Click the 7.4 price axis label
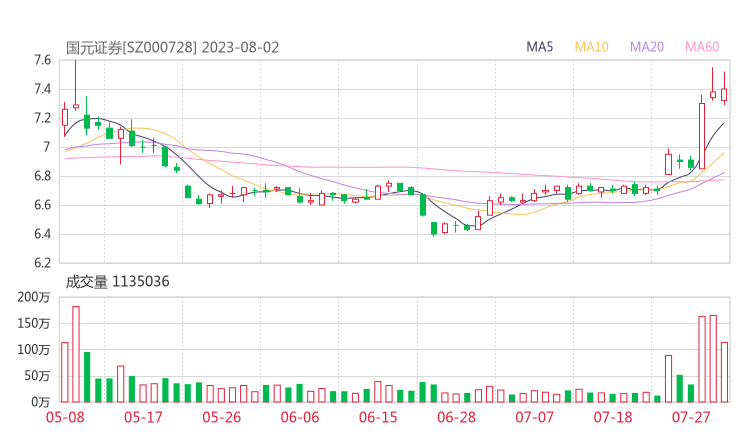This screenshot has height=440, width=740. coord(42,89)
